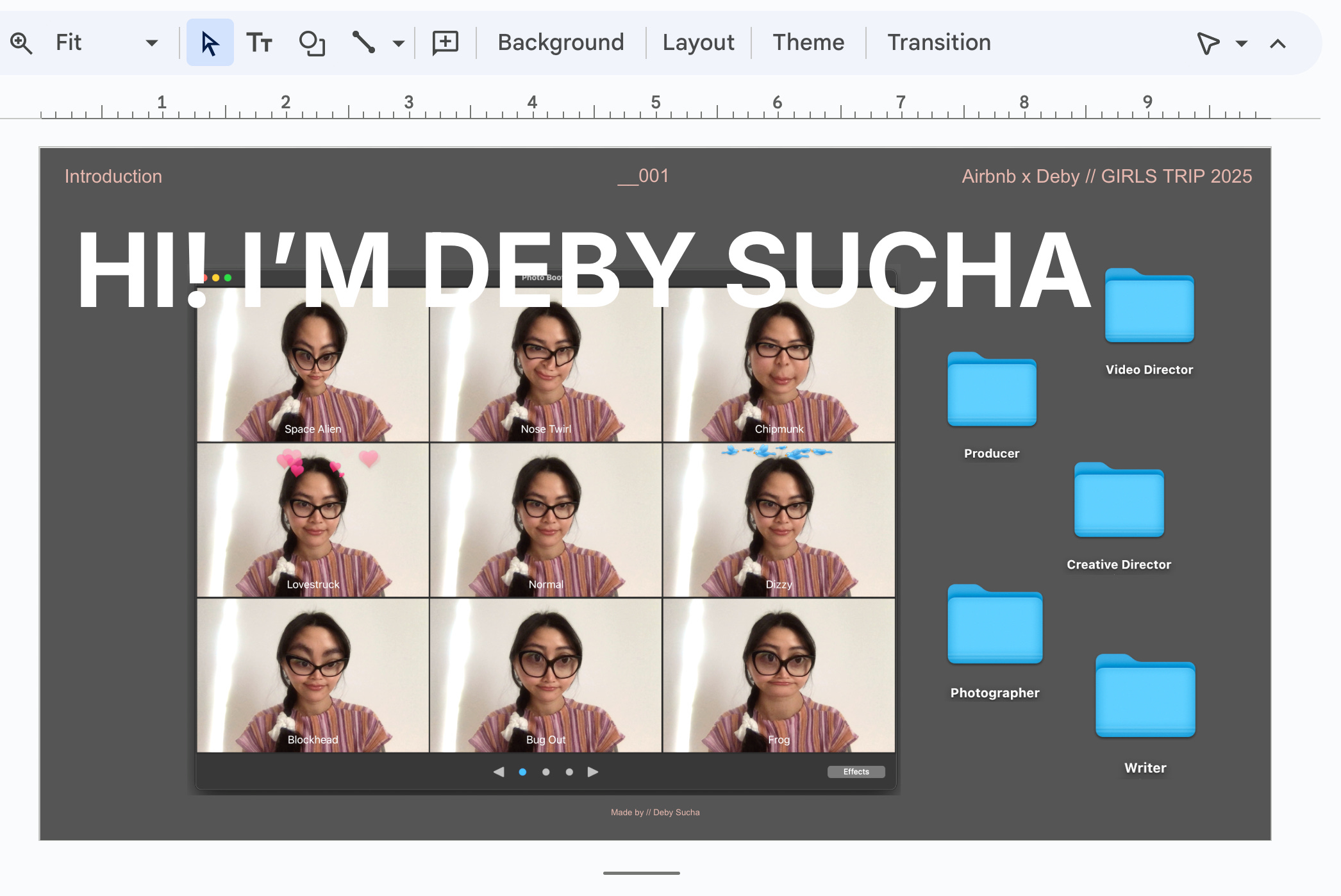The image size is (1341, 896).
Task: Select the Creative Director folder icon
Action: [1119, 500]
